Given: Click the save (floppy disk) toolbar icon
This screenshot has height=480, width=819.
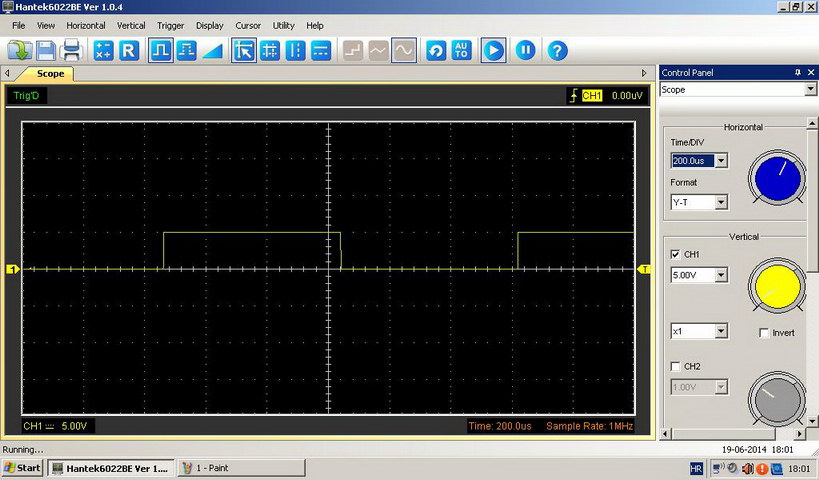Looking at the screenshot, I should 47,50.
